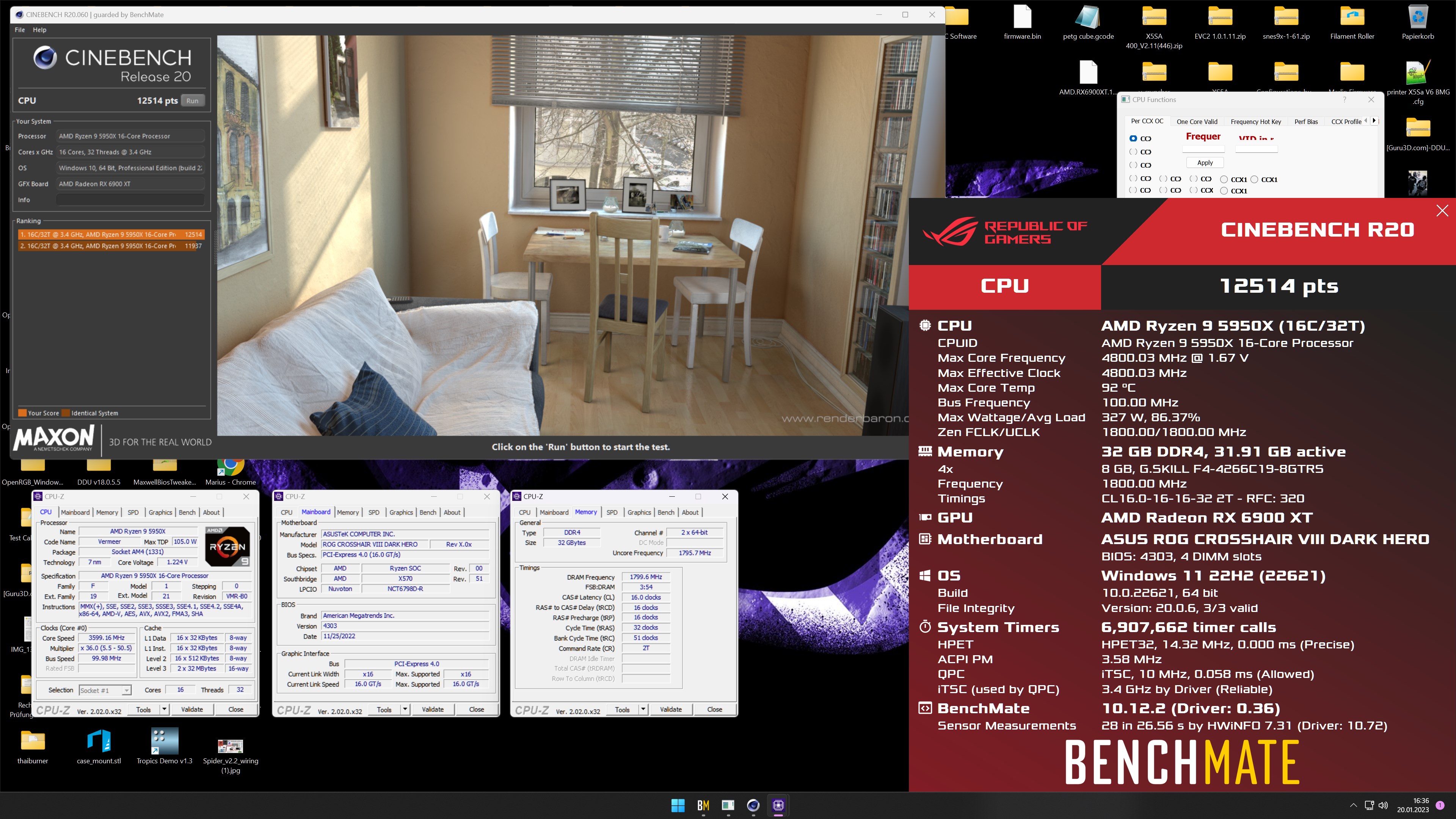Viewport: 1456px width, 819px height.
Task: Open the Cinebench File menu
Action: point(20,30)
